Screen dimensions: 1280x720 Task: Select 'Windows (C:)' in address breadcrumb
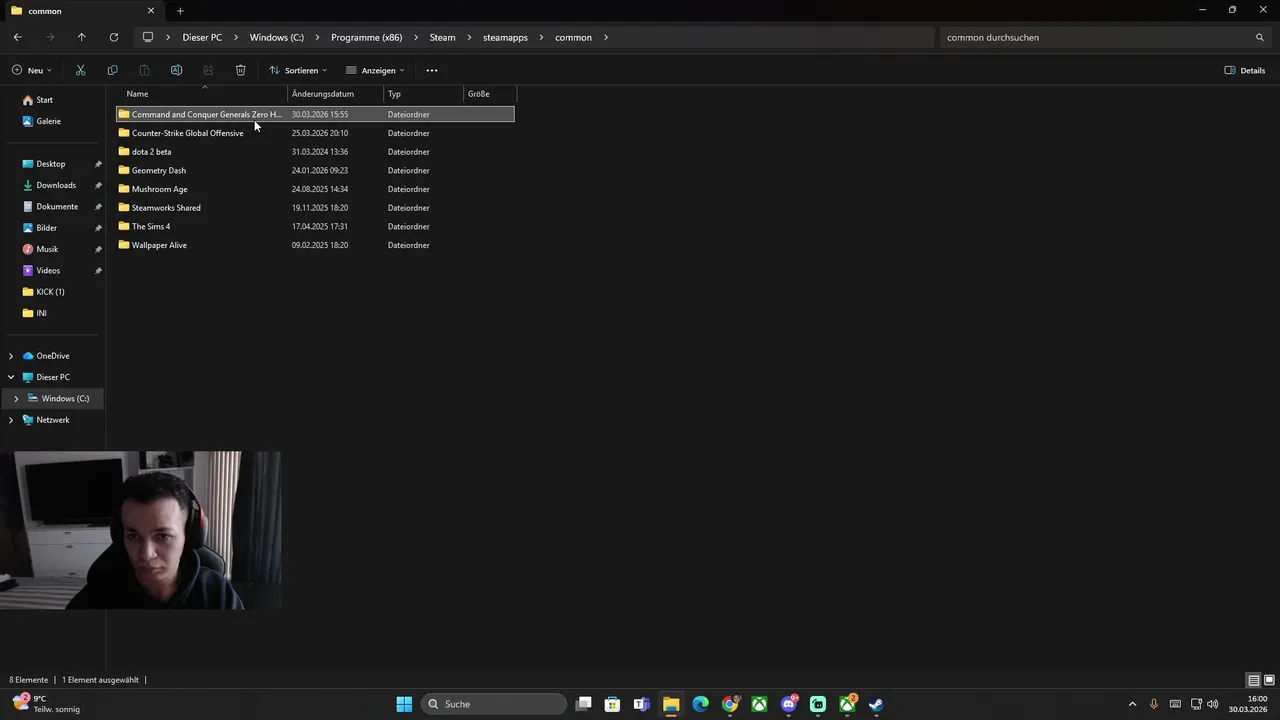(276, 37)
